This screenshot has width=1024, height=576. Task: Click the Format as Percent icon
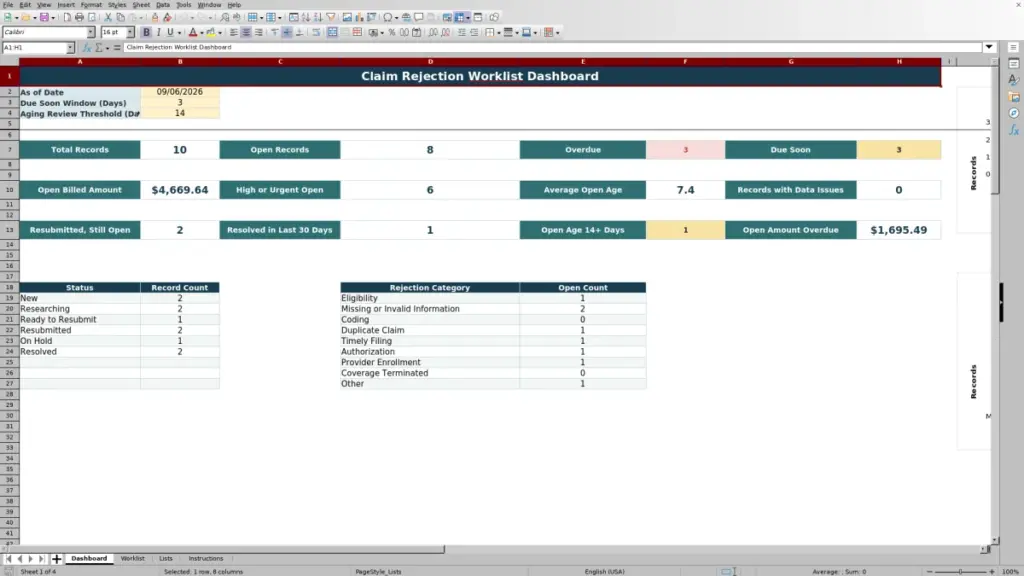[x=392, y=33]
